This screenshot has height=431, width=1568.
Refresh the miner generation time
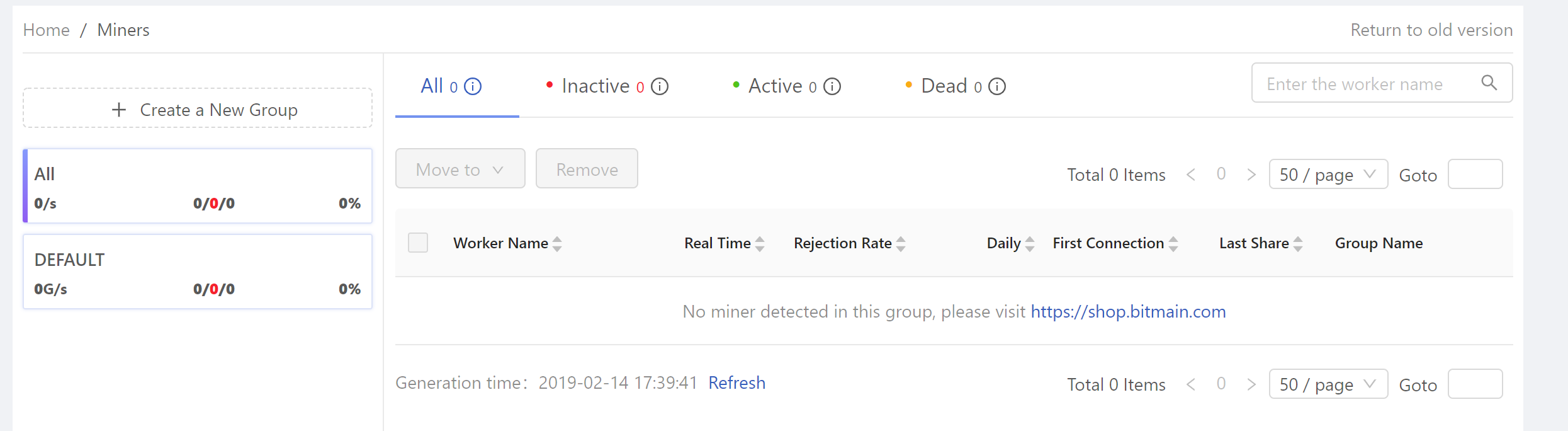pos(736,382)
